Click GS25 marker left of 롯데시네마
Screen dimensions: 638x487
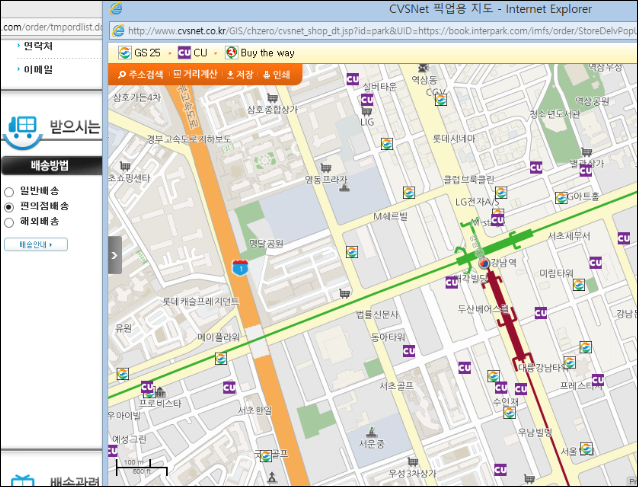point(387,144)
